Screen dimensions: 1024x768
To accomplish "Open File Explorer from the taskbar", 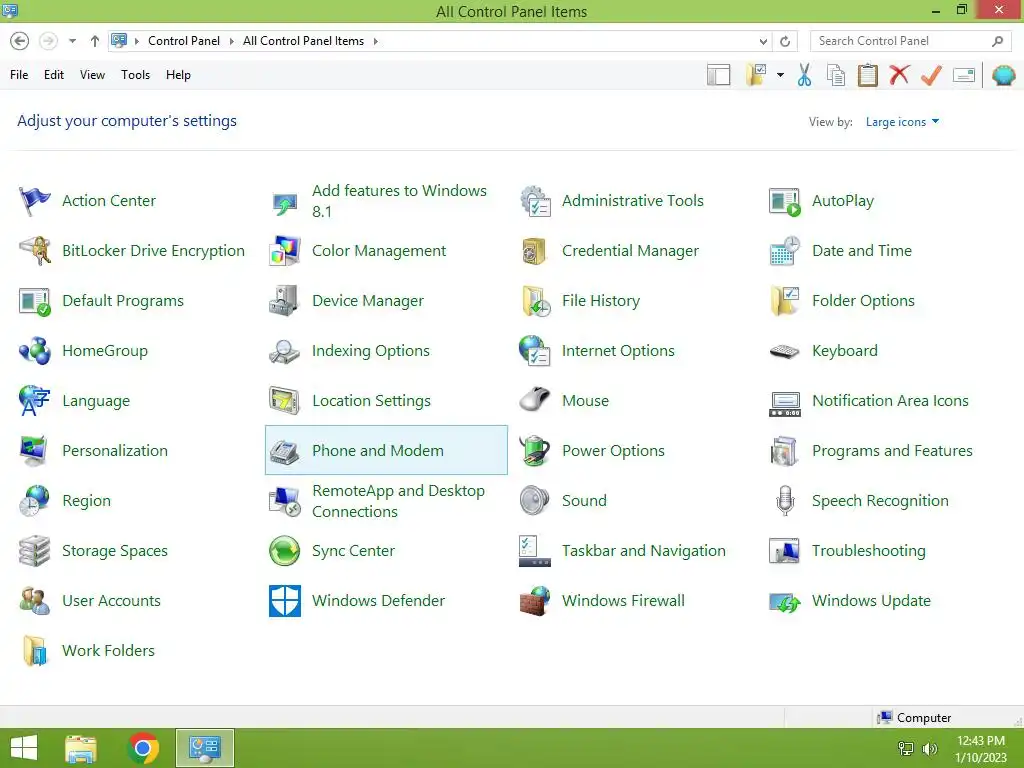I will (81, 748).
